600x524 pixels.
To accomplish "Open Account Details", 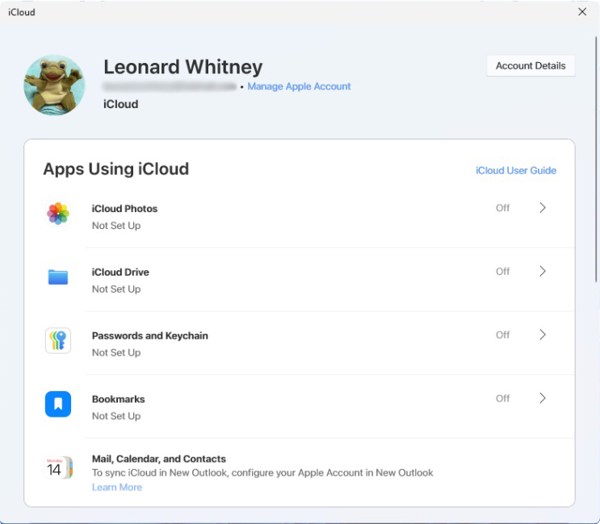I will [531, 66].
